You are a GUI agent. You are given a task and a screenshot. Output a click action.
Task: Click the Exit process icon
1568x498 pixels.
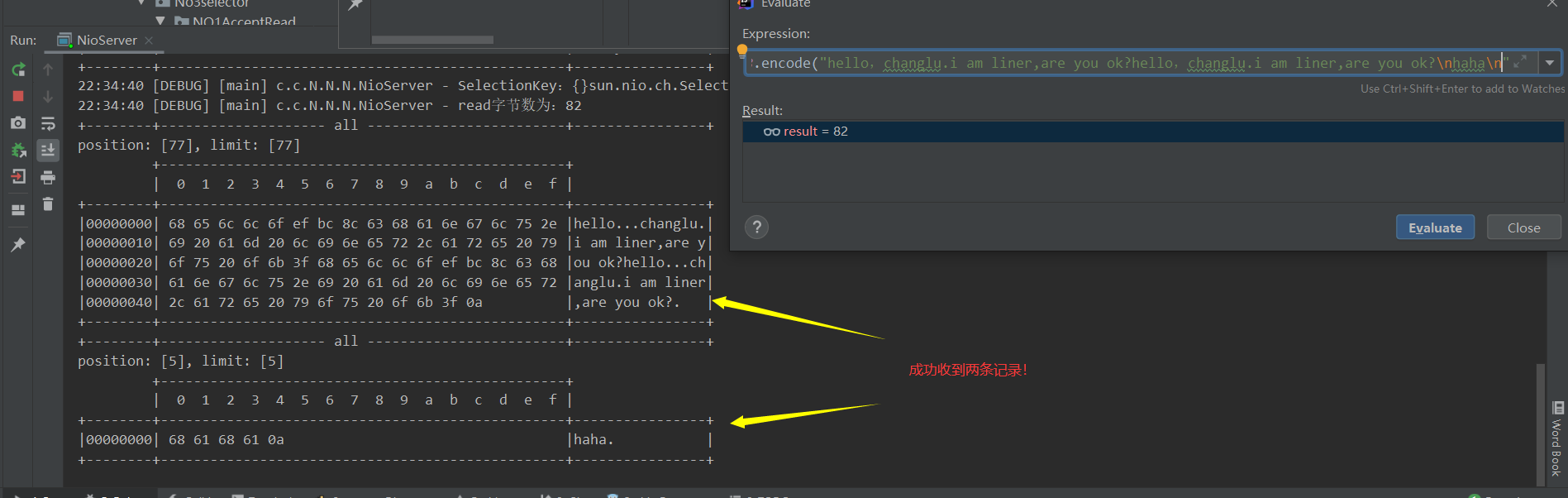pyautogui.click(x=18, y=176)
